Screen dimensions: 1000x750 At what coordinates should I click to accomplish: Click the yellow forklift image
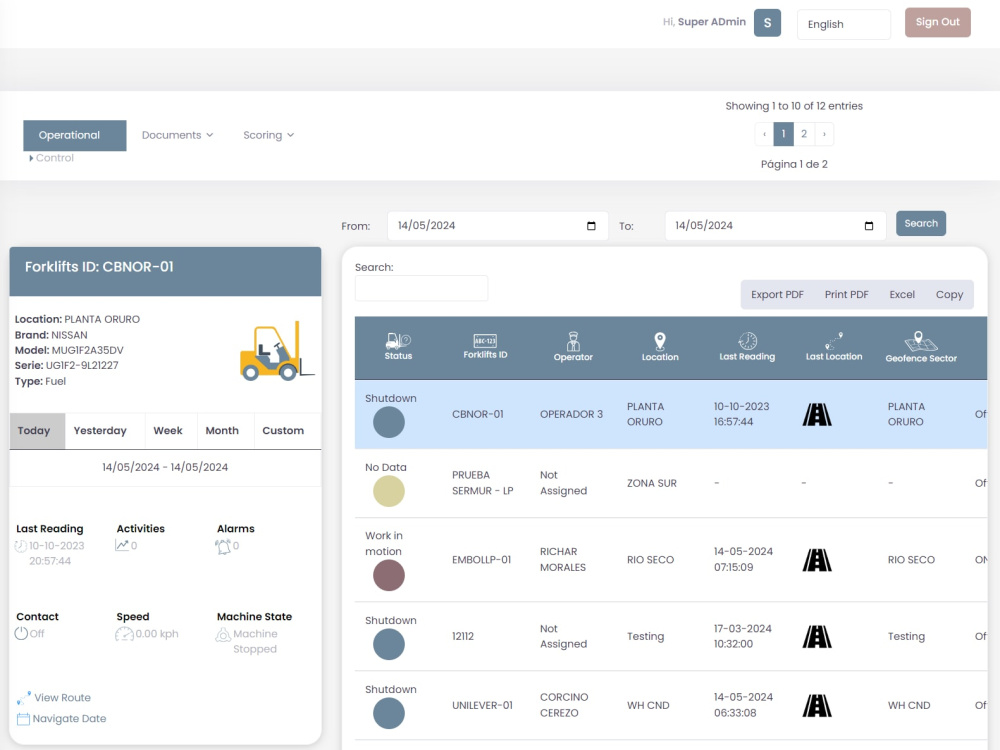[x=277, y=351]
